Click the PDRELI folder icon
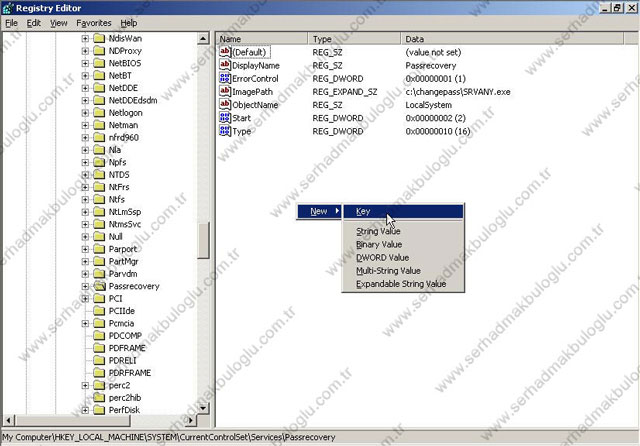This screenshot has height=446, width=640. [99, 360]
